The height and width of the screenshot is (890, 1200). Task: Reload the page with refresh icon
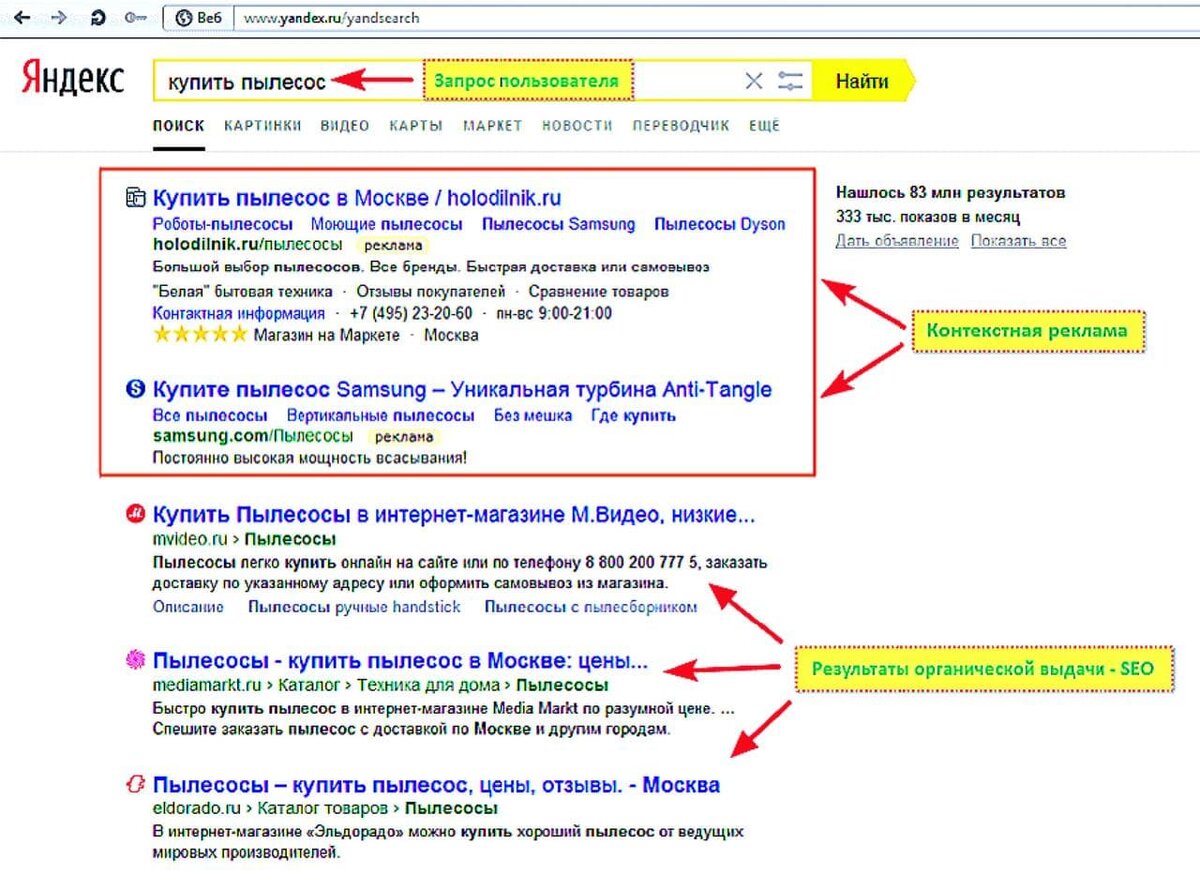(x=99, y=17)
